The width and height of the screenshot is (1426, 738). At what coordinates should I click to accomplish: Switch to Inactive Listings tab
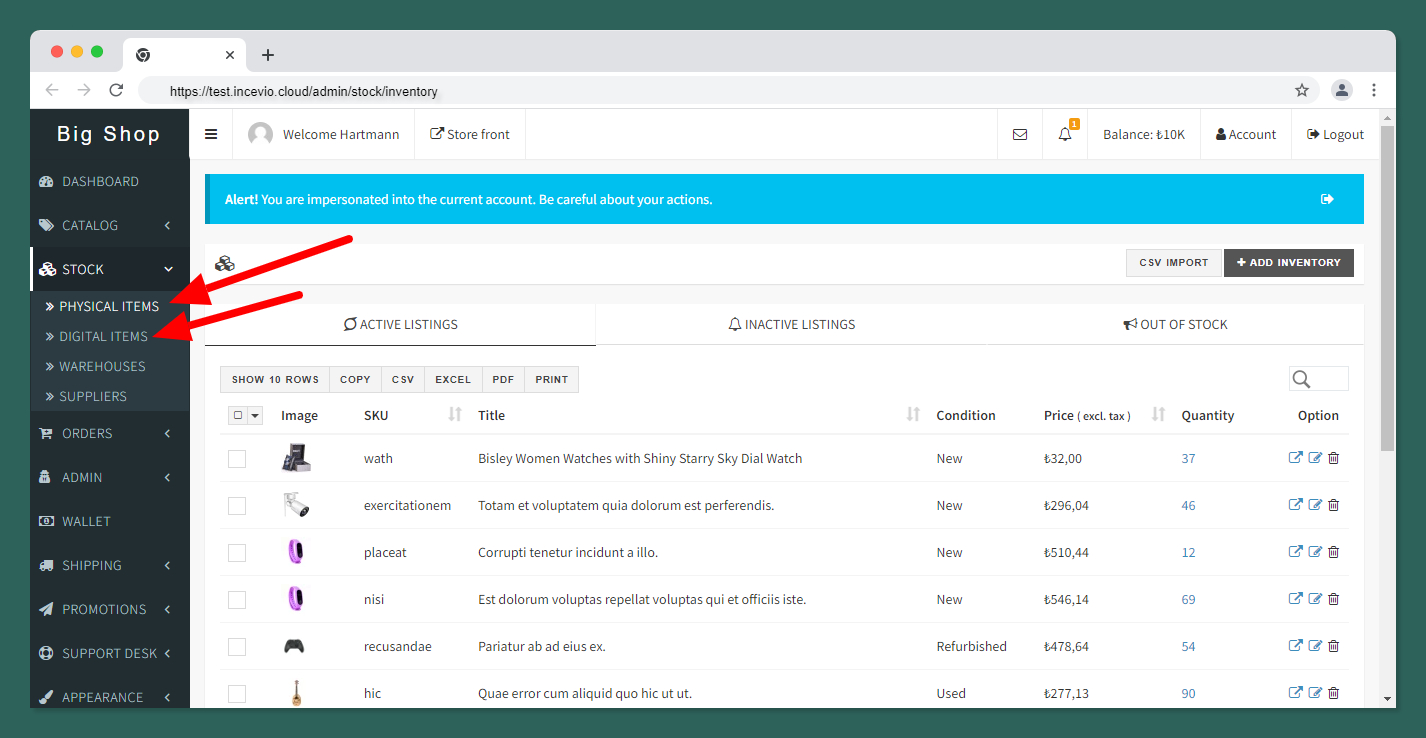coord(791,324)
